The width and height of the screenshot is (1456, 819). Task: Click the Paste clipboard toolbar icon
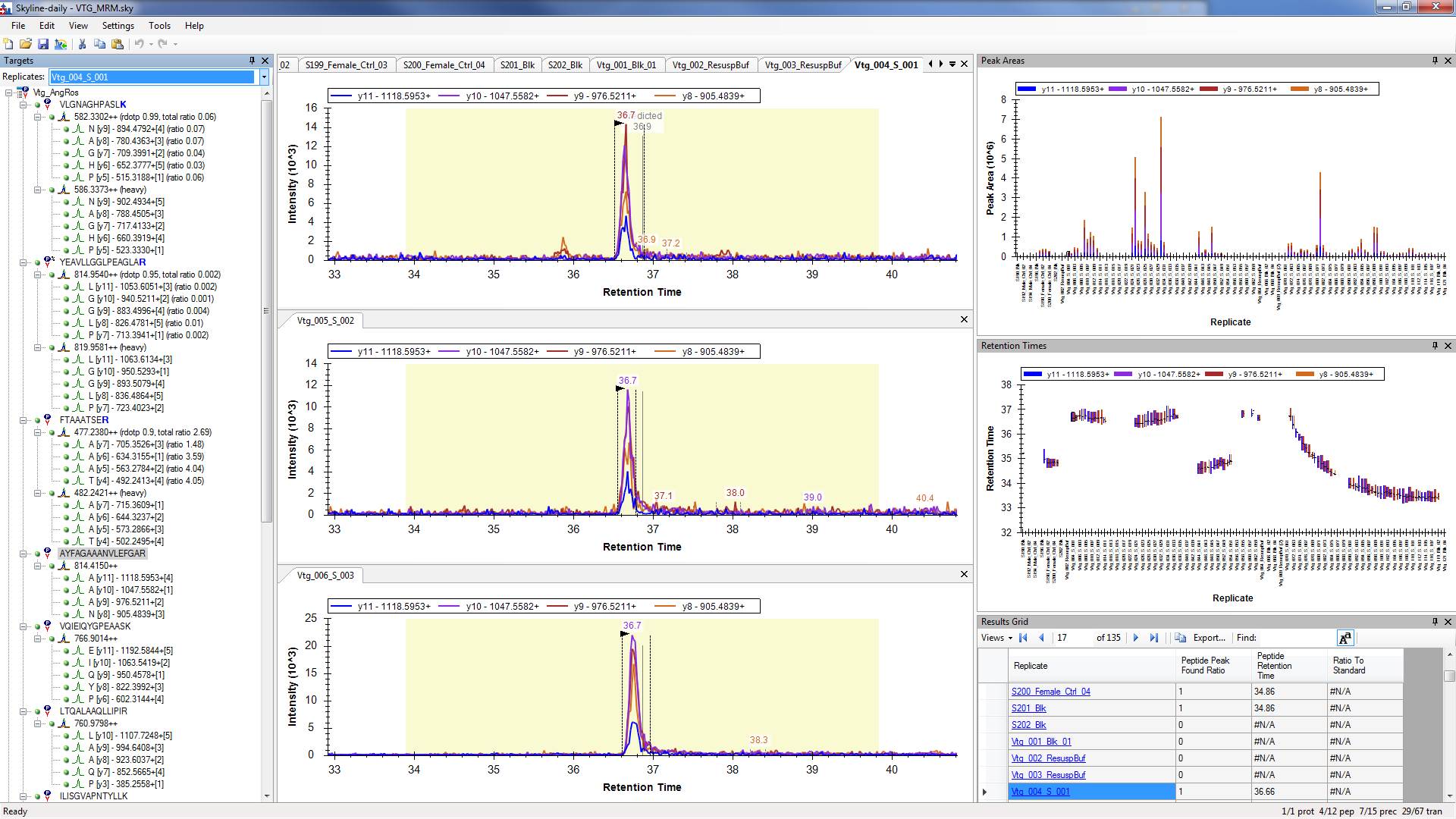[x=118, y=44]
